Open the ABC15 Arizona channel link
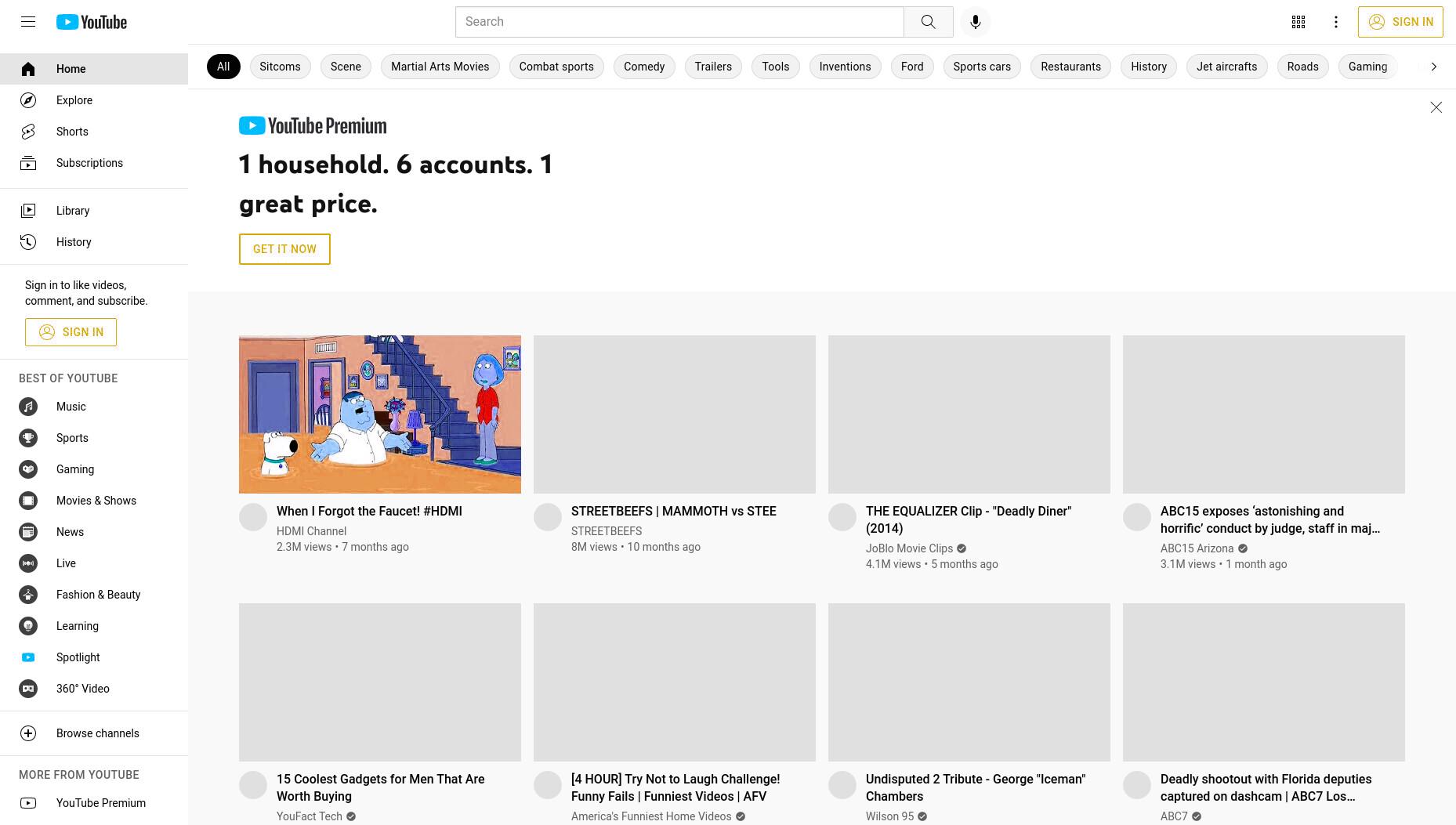1456x825 pixels. (x=1197, y=548)
